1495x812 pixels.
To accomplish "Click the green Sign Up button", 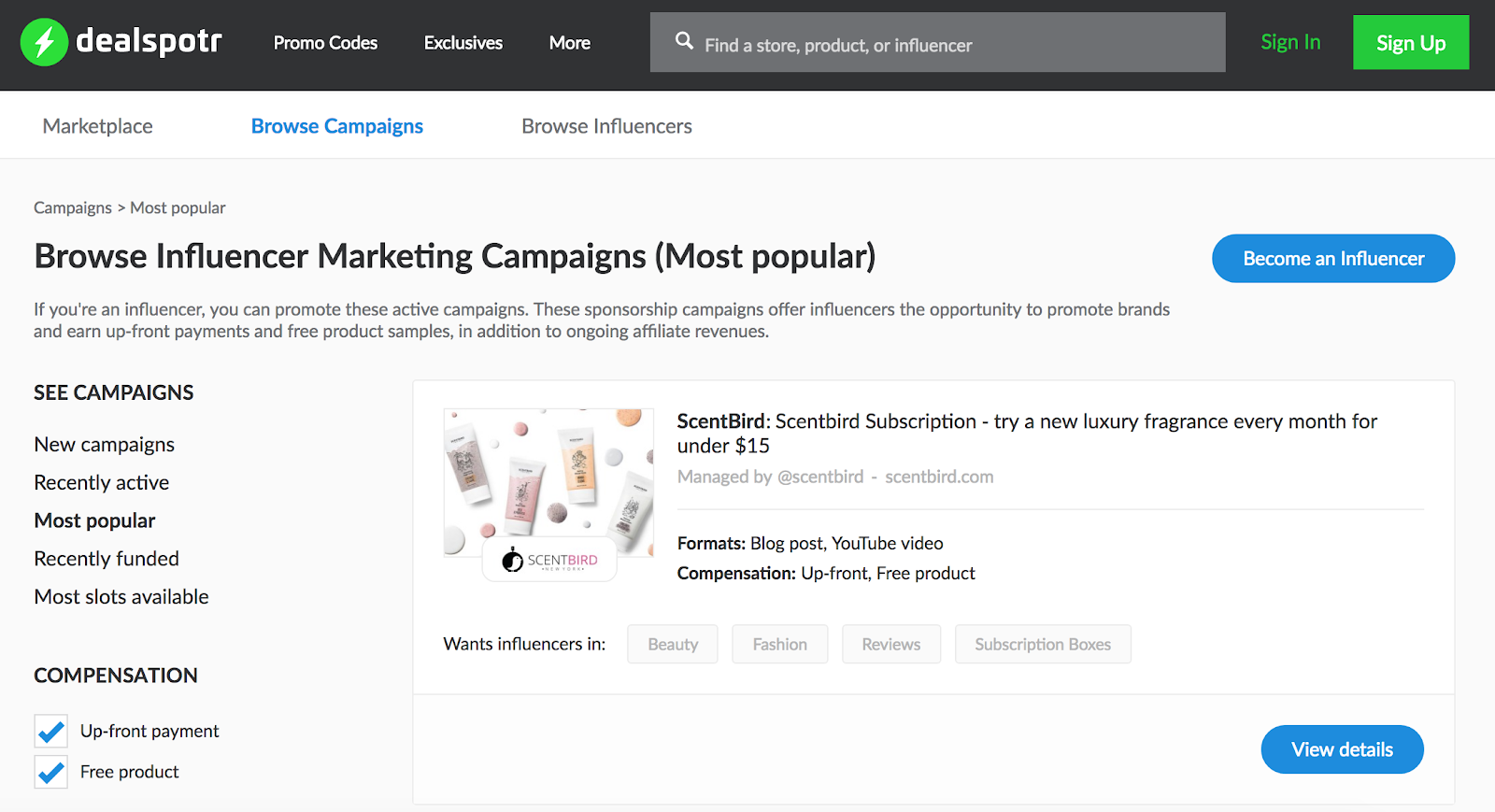I will point(1411,42).
